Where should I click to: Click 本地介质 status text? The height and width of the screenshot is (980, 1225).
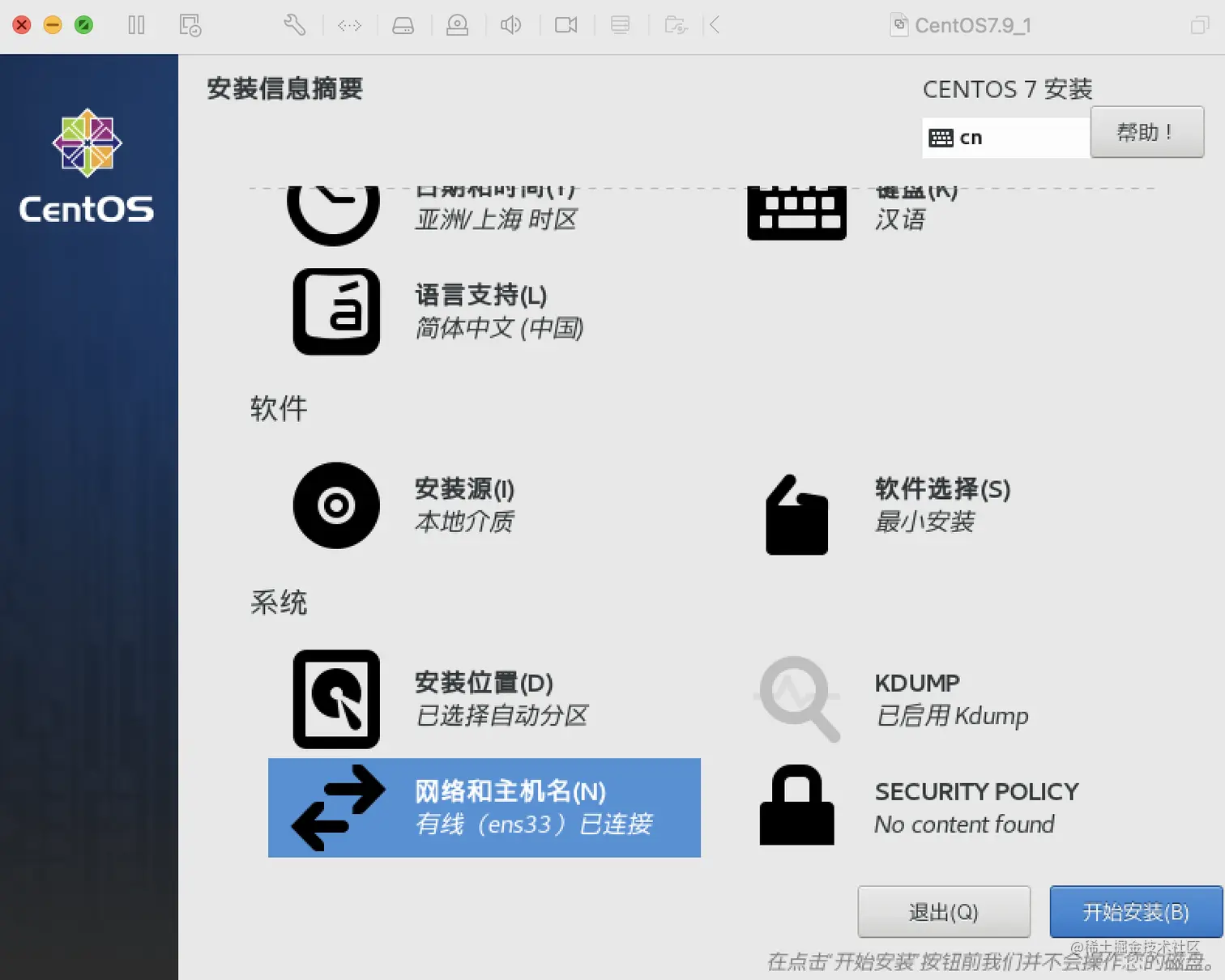(x=464, y=522)
